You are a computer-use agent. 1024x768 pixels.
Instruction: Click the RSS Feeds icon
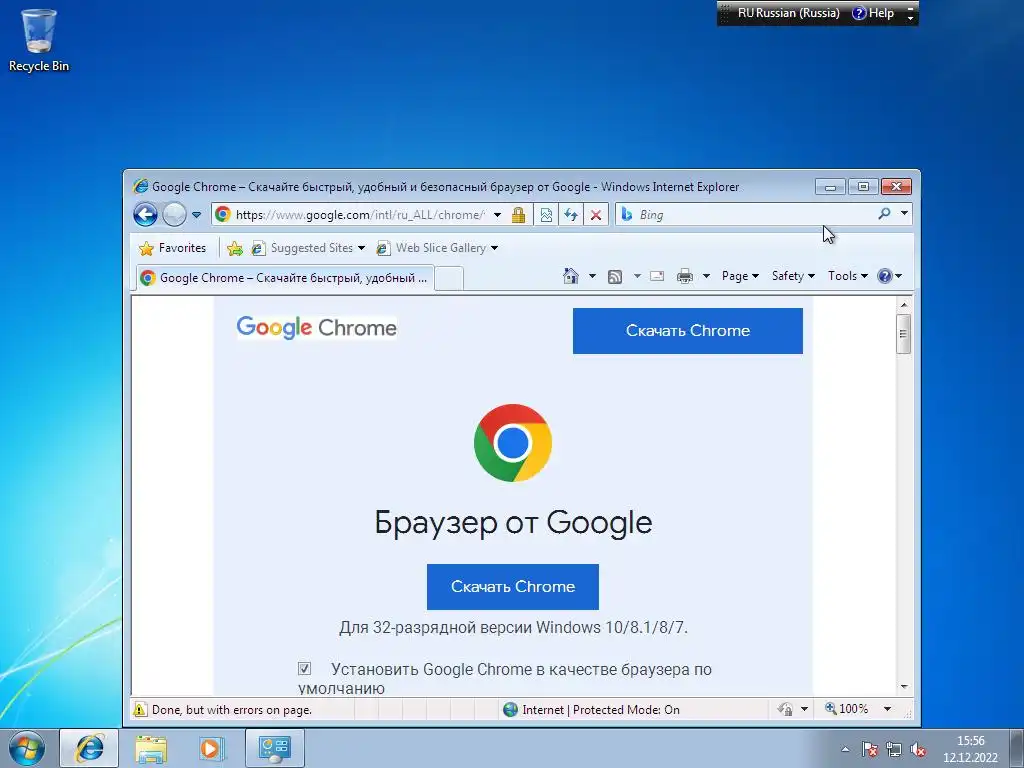615,277
